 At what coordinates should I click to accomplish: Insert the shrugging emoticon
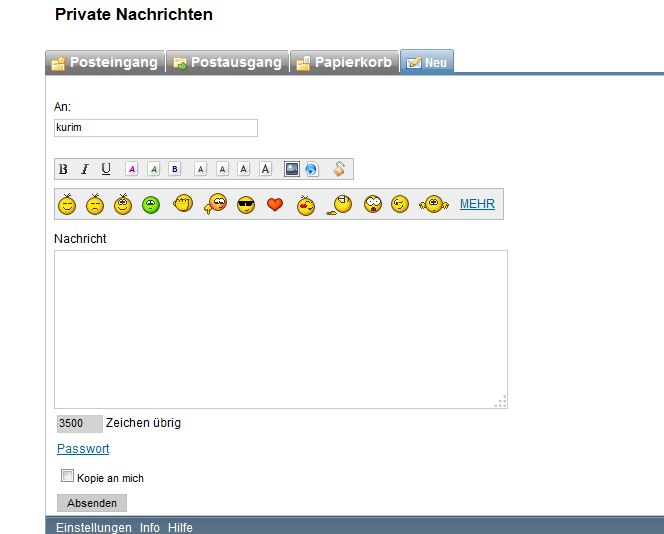[x=434, y=204]
